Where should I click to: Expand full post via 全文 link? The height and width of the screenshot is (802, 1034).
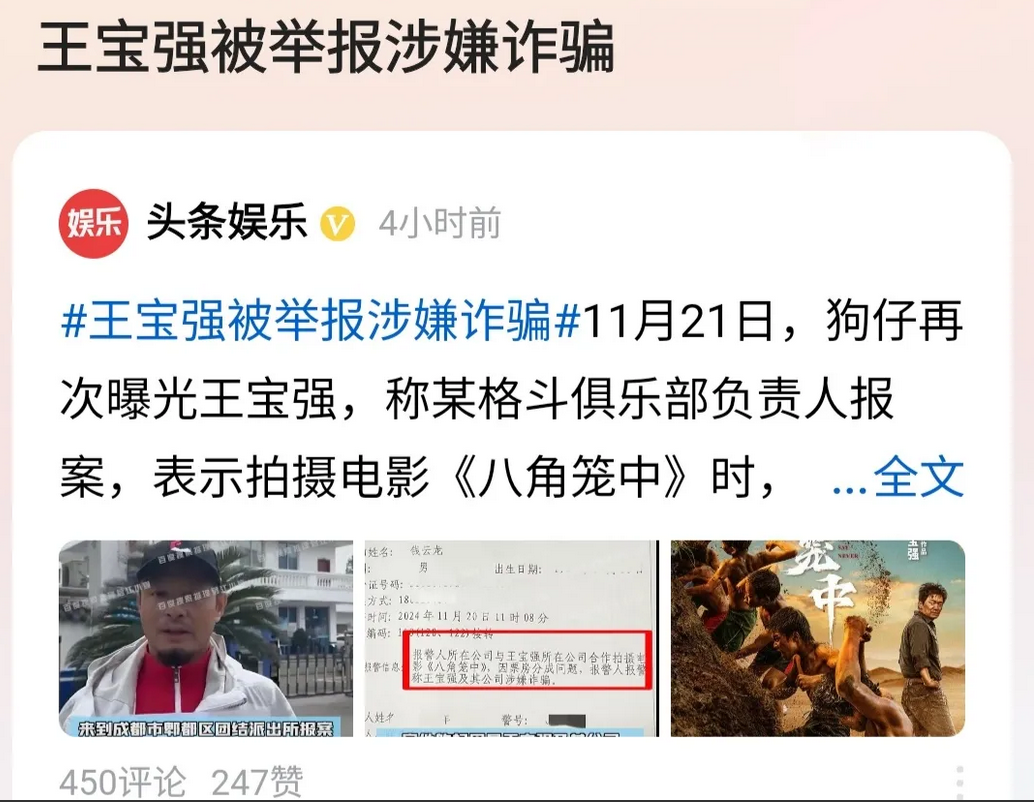pos(919,478)
